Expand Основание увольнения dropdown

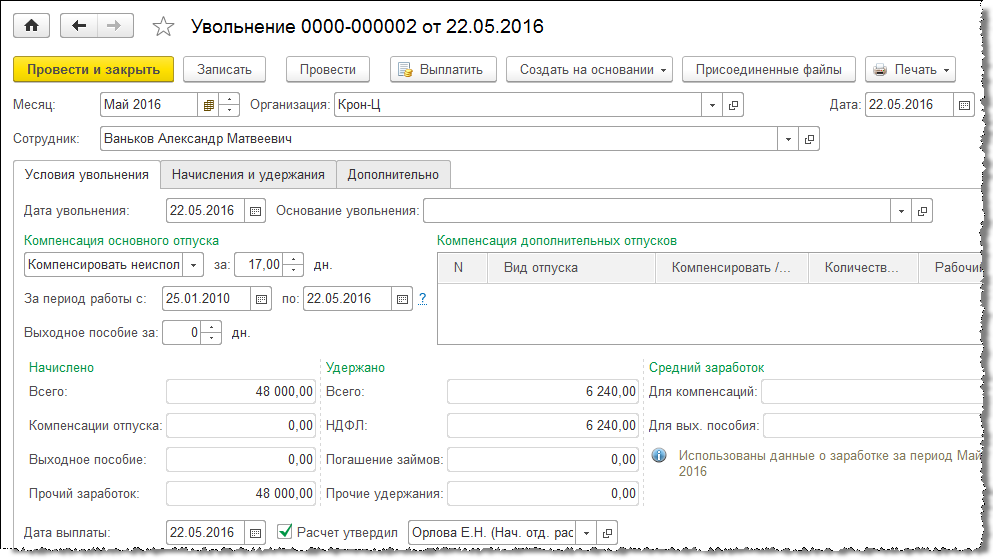901,211
